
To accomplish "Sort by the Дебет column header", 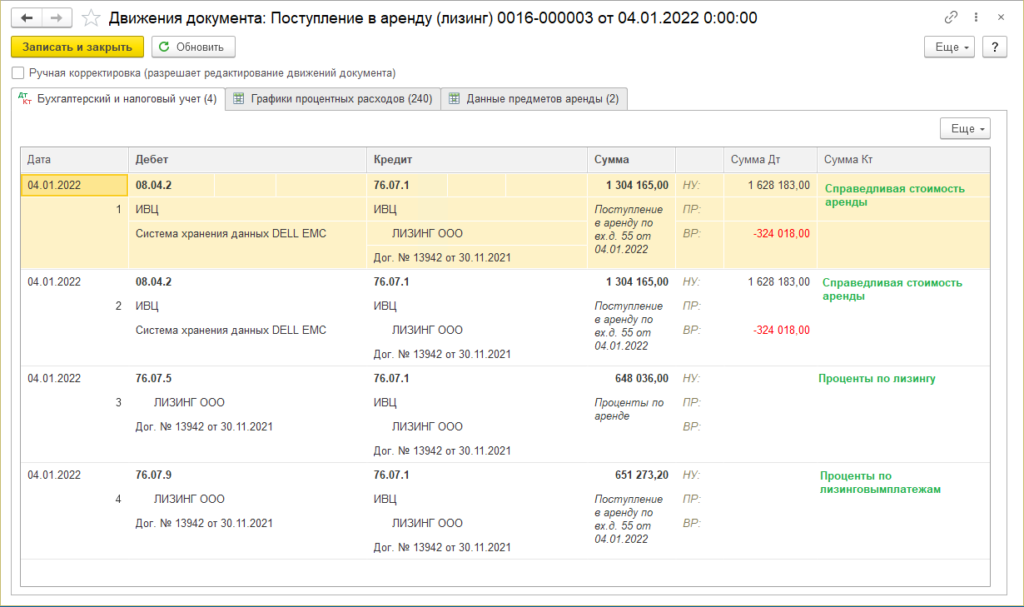I will click(x=246, y=160).
